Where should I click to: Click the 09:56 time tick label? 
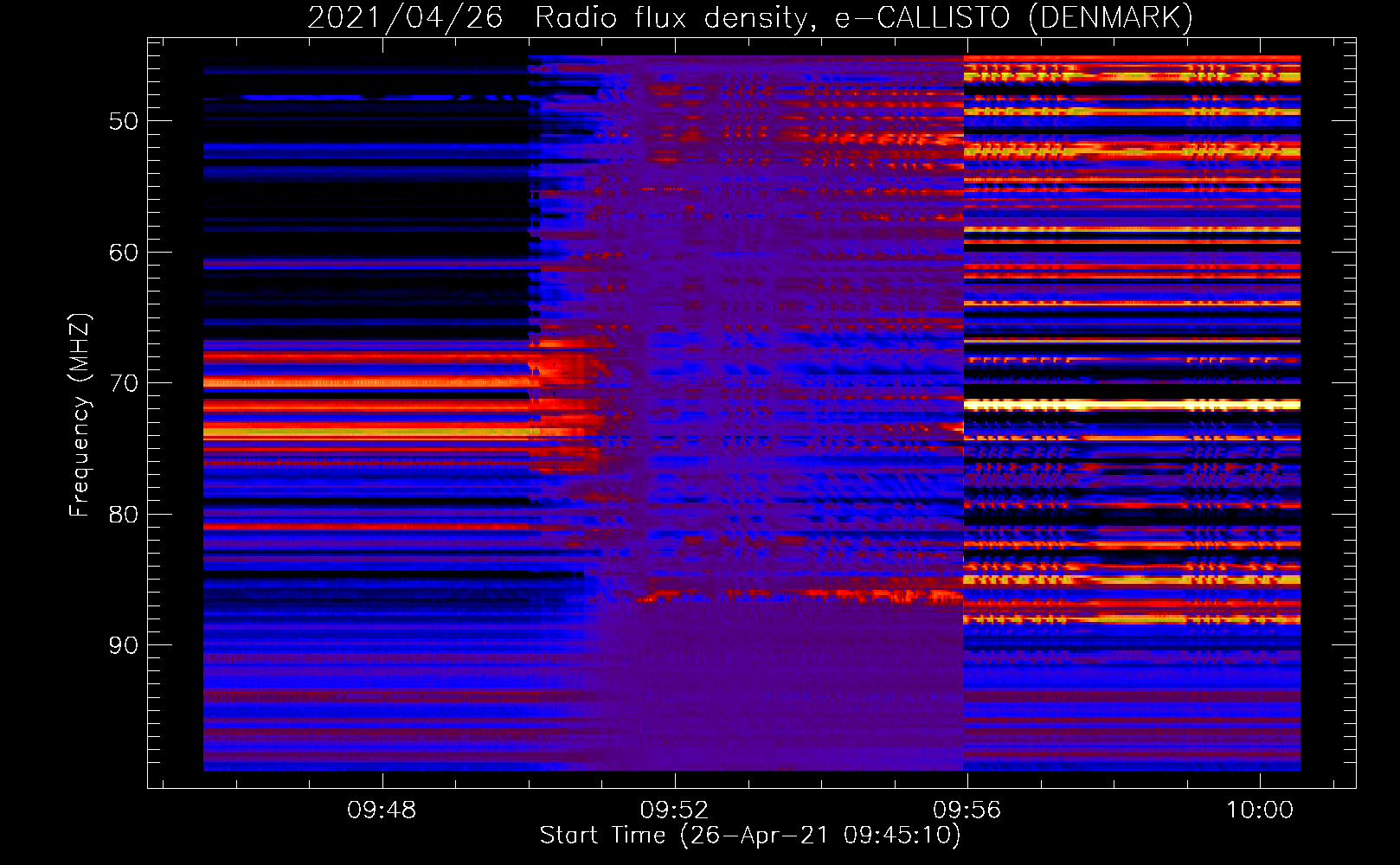click(x=967, y=811)
